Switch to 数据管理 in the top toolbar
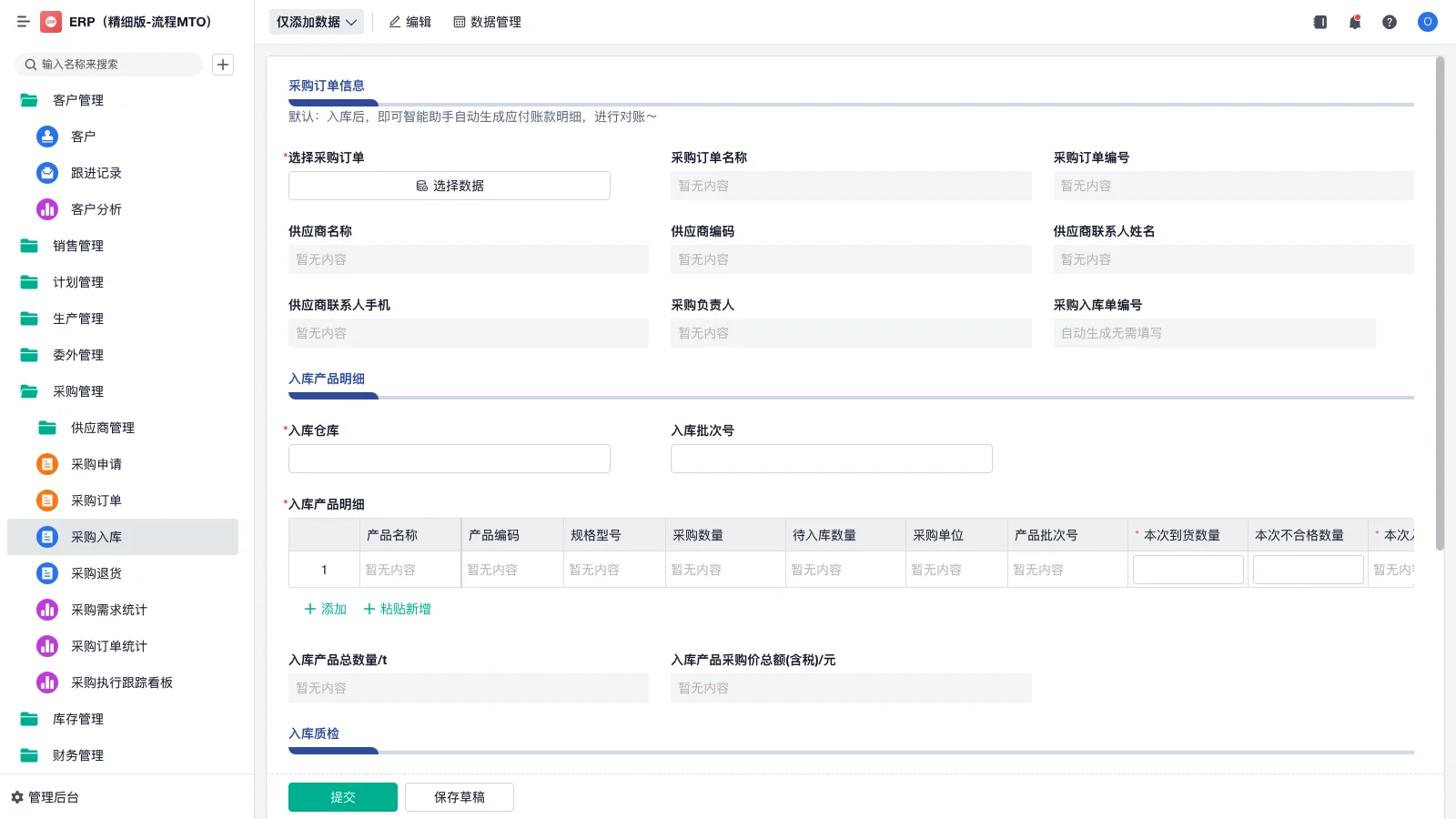1456x819 pixels. click(x=487, y=22)
